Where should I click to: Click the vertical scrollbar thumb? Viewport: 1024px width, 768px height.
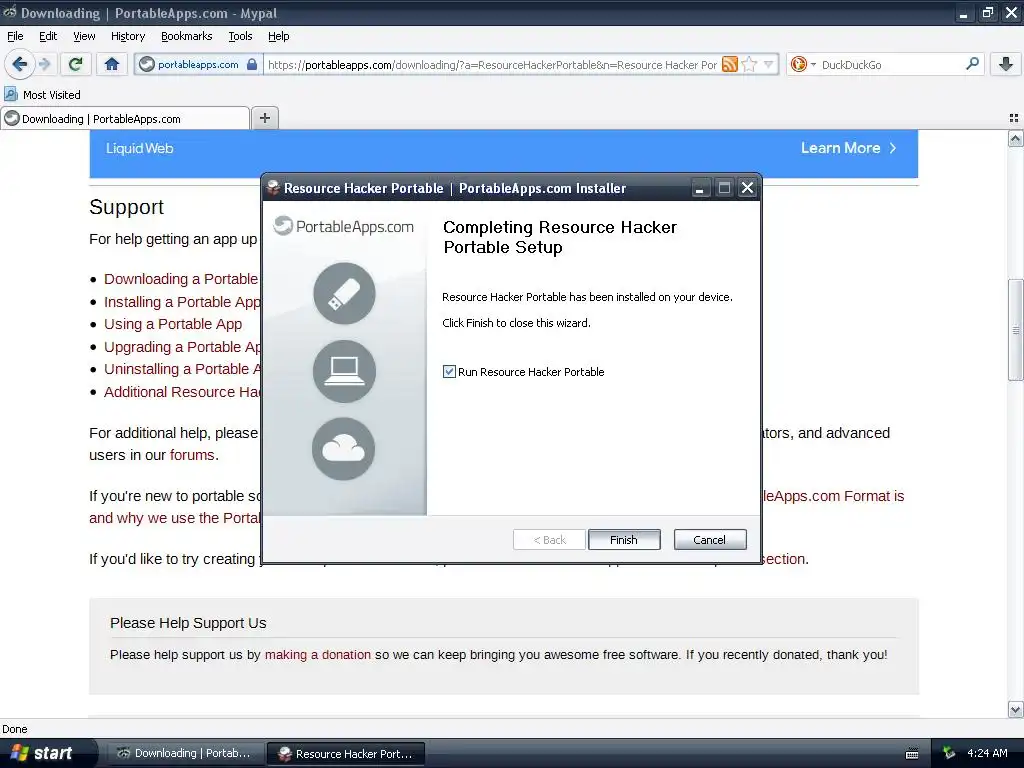pos(1015,330)
